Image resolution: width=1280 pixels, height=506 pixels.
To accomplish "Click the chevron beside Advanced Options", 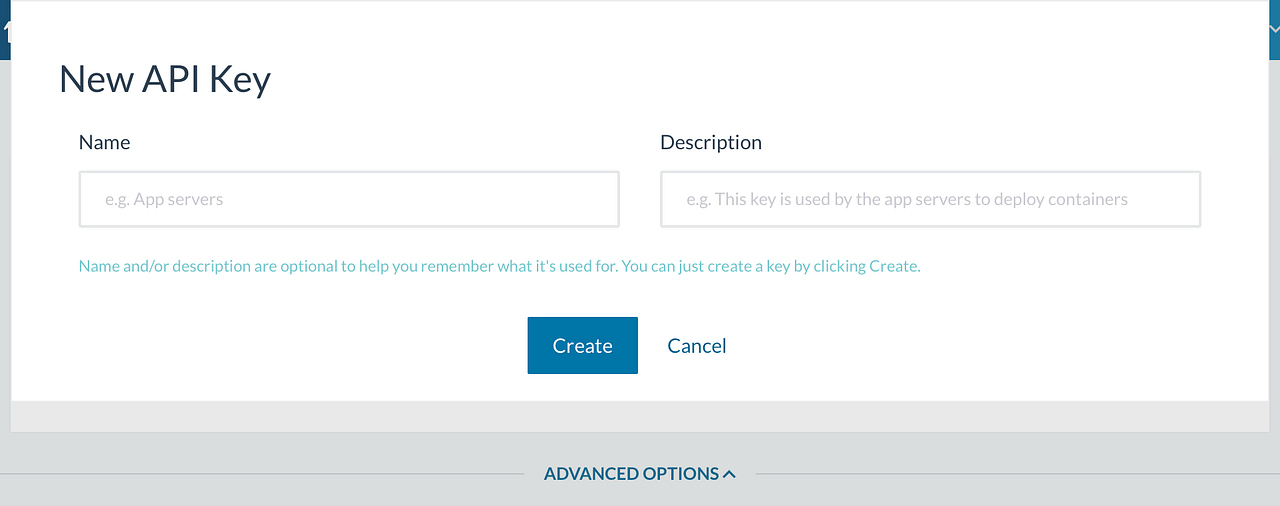I will pyautogui.click(x=729, y=473).
